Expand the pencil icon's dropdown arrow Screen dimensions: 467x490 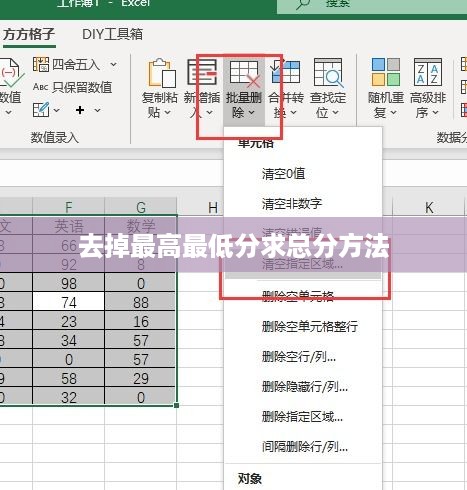[x=57, y=110]
